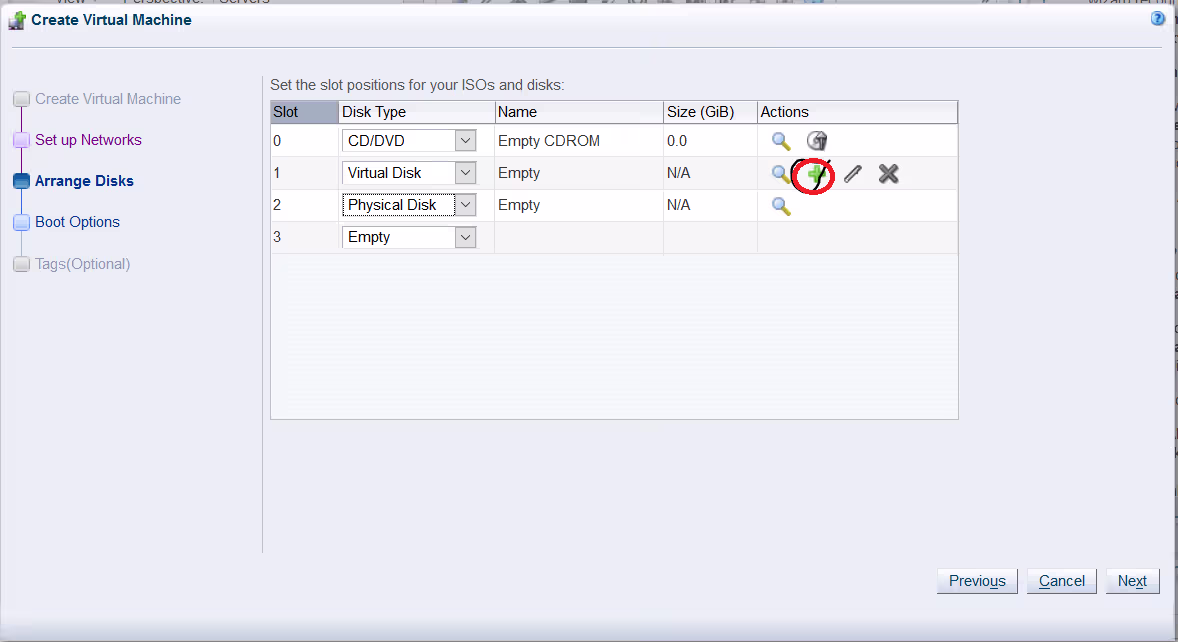Click Next to continue the wizard
The height and width of the screenshot is (642, 1178).
[x=1132, y=581]
